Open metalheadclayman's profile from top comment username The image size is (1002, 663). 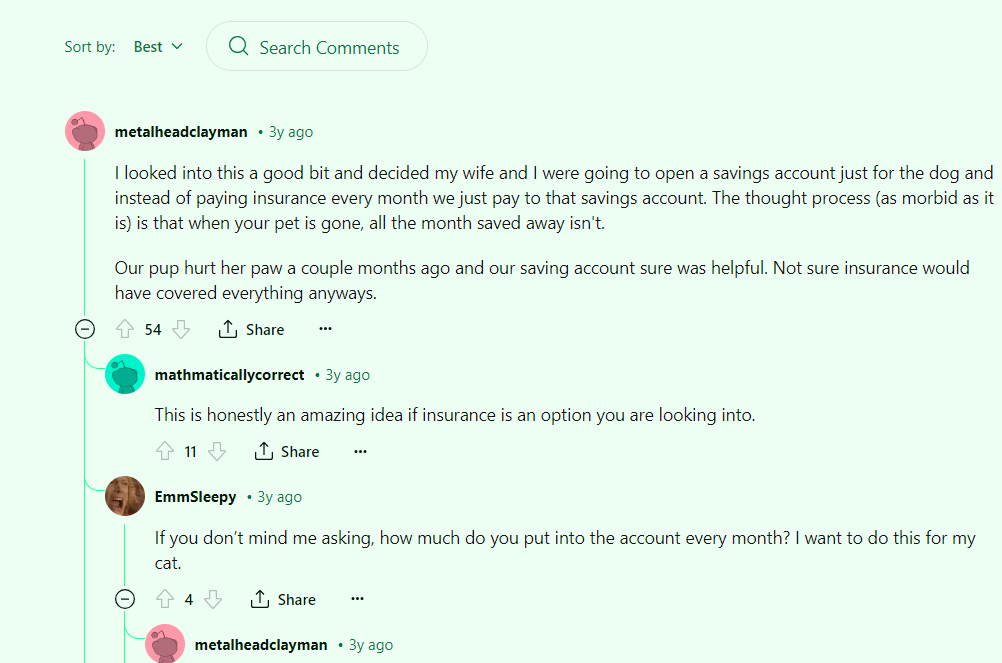pyautogui.click(x=181, y=132)
